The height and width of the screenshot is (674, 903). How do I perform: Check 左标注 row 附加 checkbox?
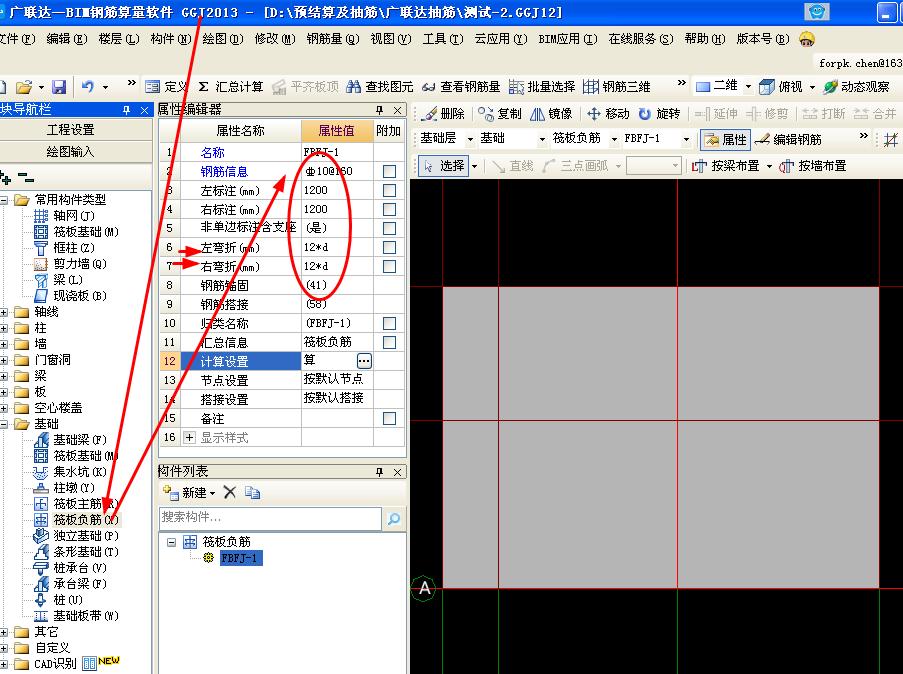tap(389, 190)
